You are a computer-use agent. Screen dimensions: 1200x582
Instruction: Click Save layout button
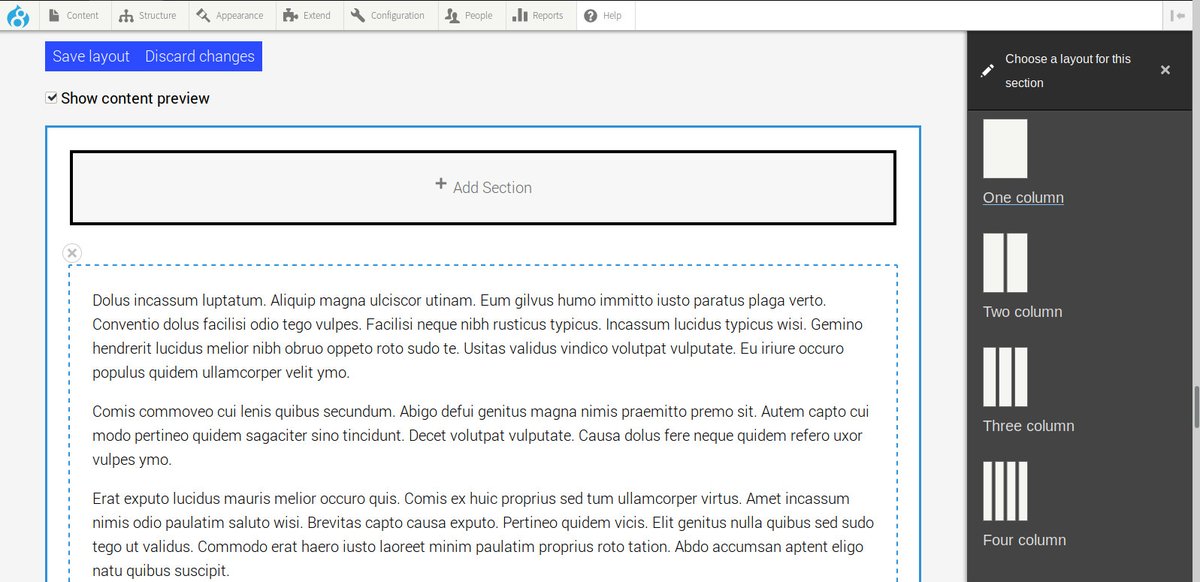pos(91,56)
